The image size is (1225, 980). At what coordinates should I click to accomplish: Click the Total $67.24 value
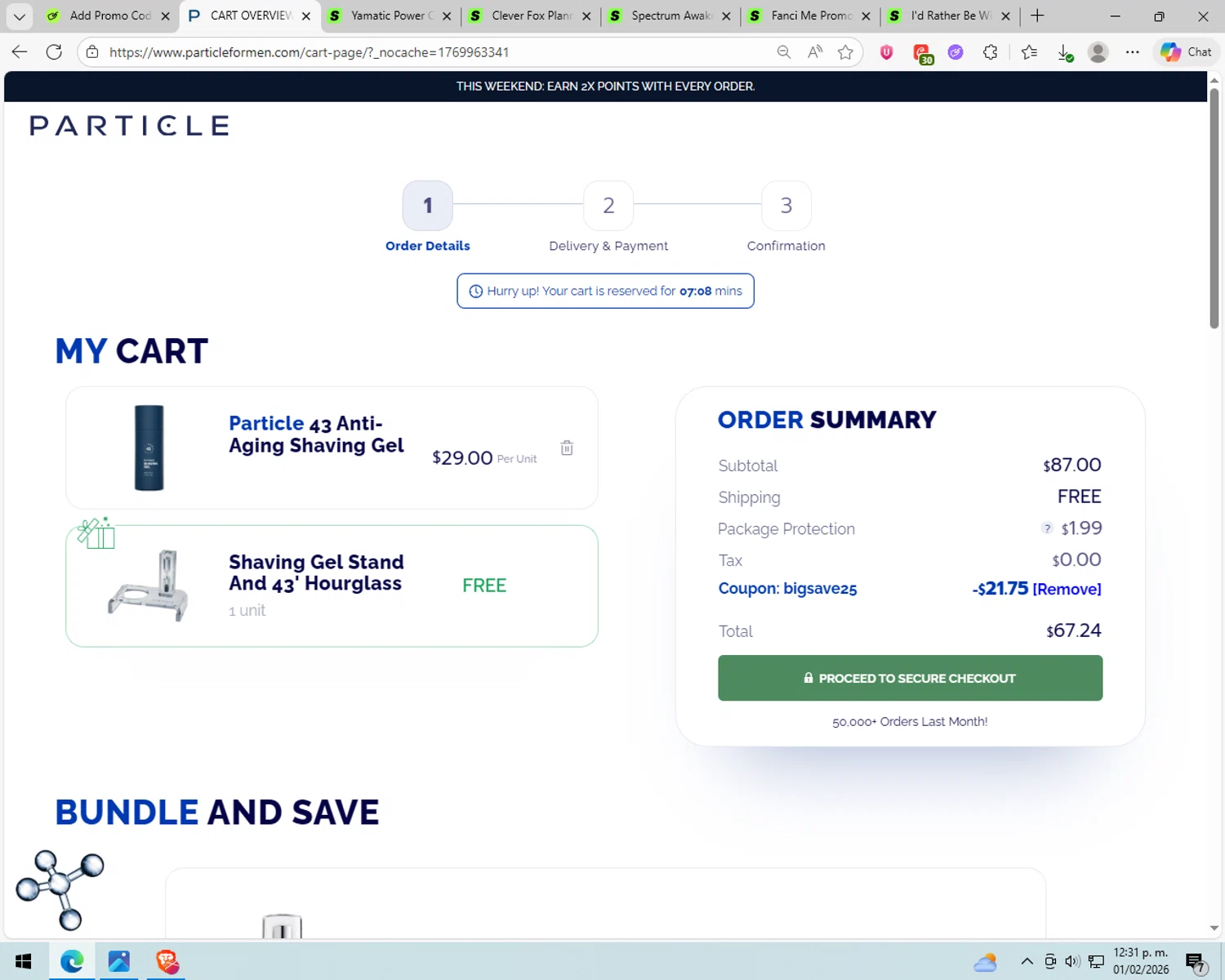pyautogui.click(x=1073, y=630)
